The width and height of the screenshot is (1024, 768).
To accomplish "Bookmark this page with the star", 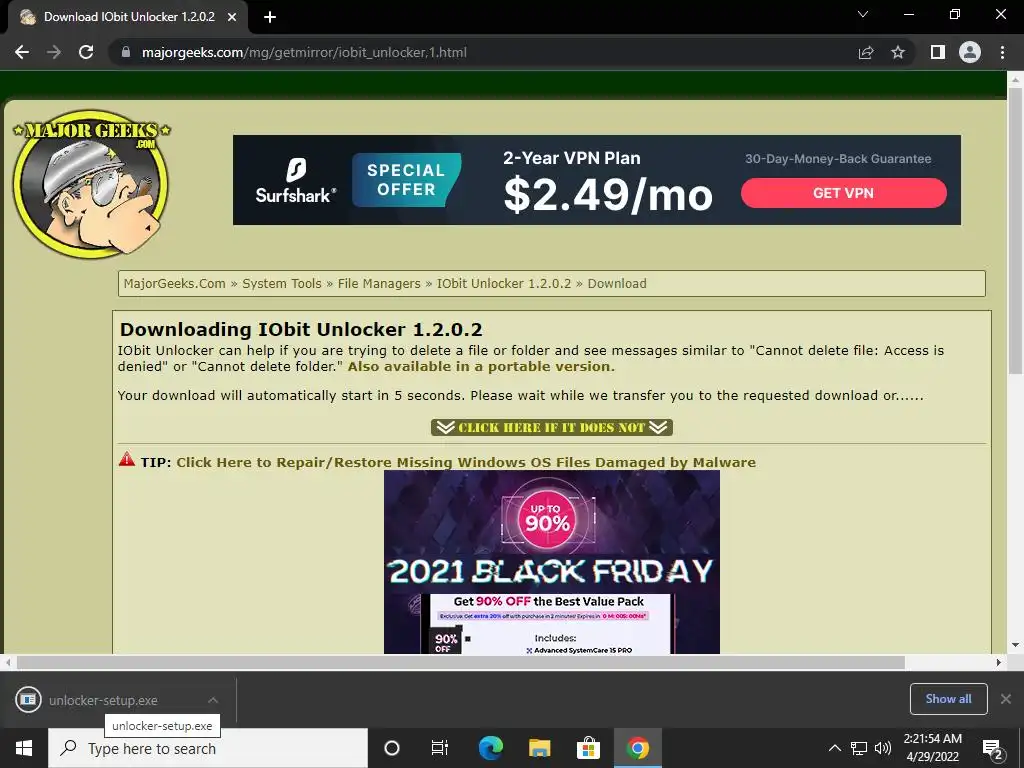I will pos(898,52).
